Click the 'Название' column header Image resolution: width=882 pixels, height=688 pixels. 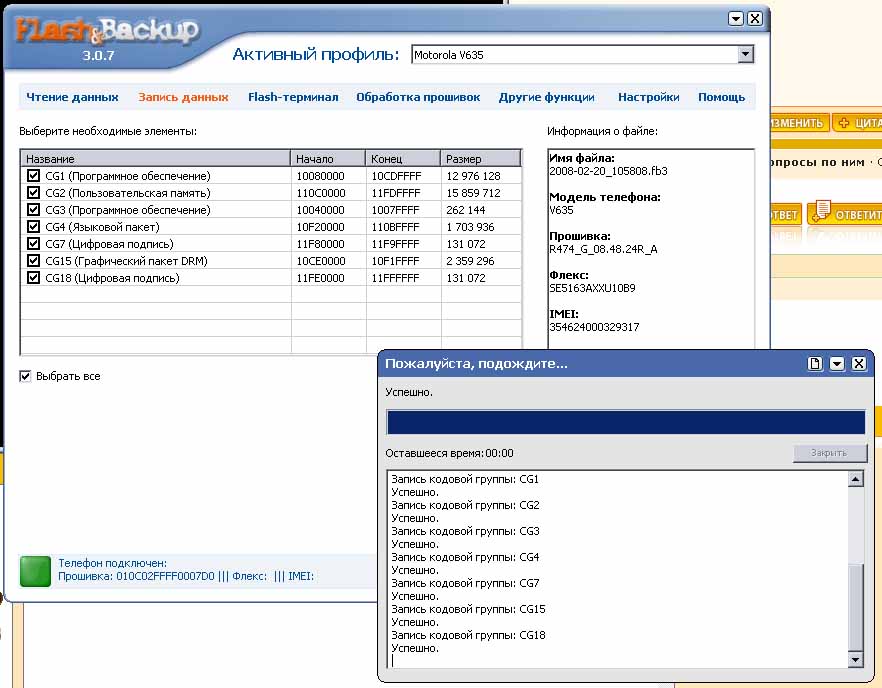155,159
